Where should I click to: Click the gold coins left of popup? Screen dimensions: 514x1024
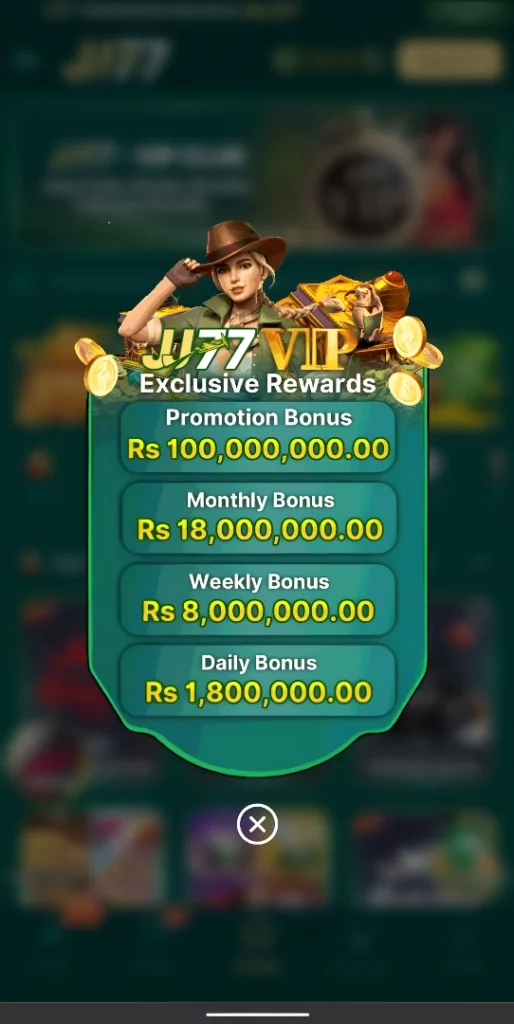97,366
